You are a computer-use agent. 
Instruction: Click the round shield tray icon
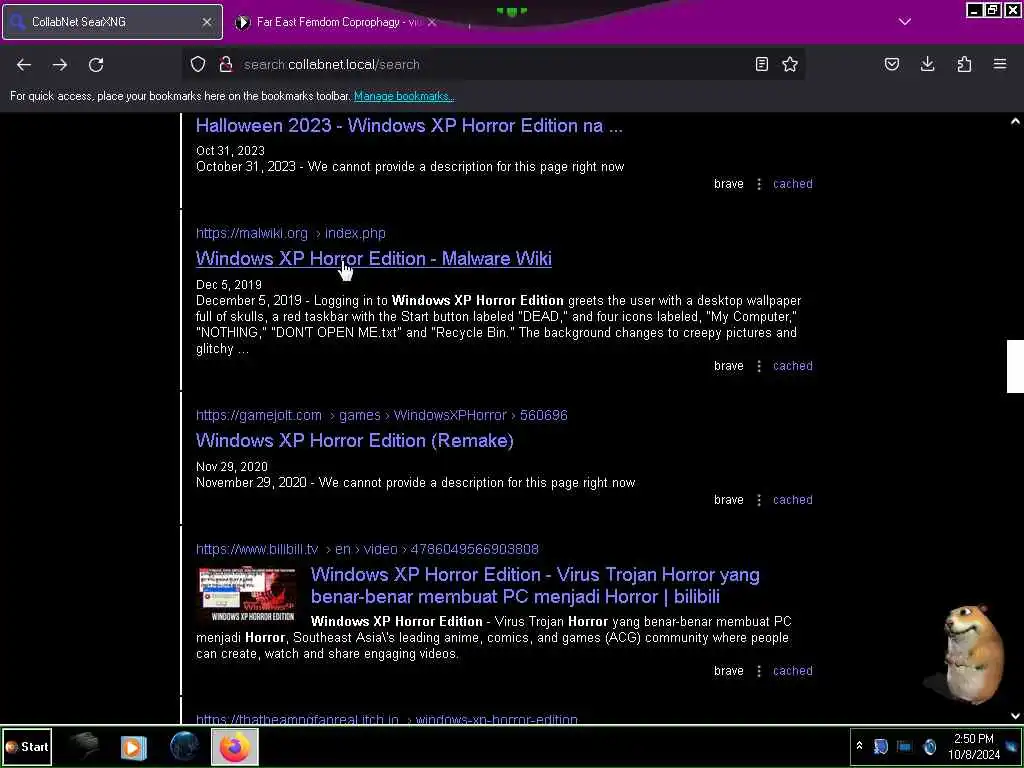click(929, 746)
